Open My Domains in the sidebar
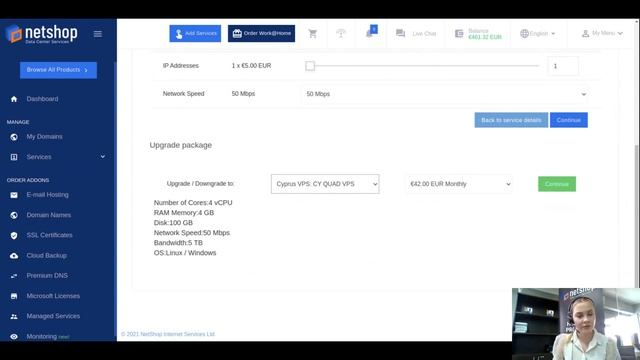The height and width of the screenshot is (360, 640). tap(44, 137)
